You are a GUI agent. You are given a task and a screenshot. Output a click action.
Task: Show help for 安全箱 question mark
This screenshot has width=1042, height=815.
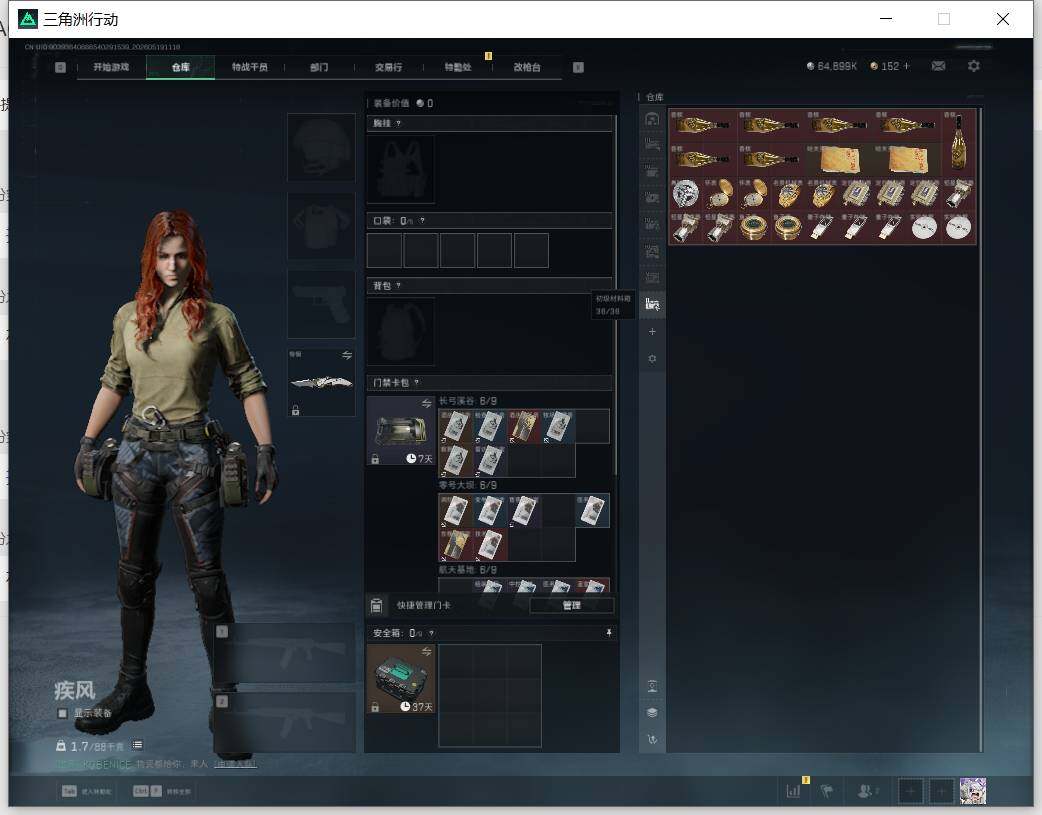point(431,634)
